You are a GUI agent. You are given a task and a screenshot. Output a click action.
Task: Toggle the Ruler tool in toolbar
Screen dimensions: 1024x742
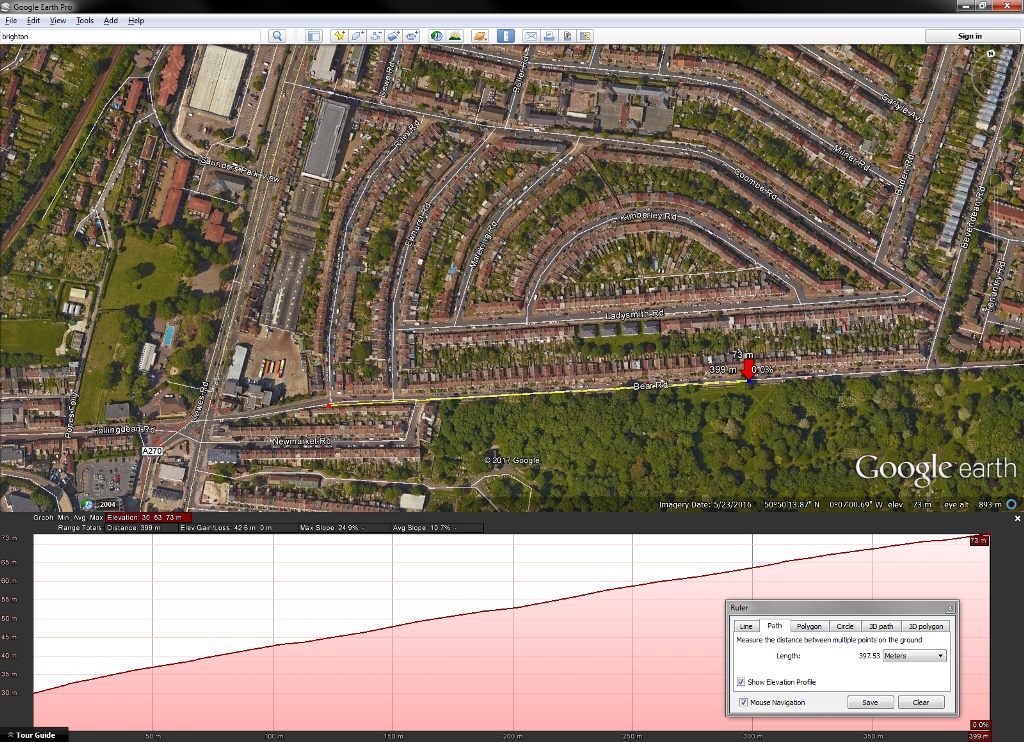(x=505, y=36)
